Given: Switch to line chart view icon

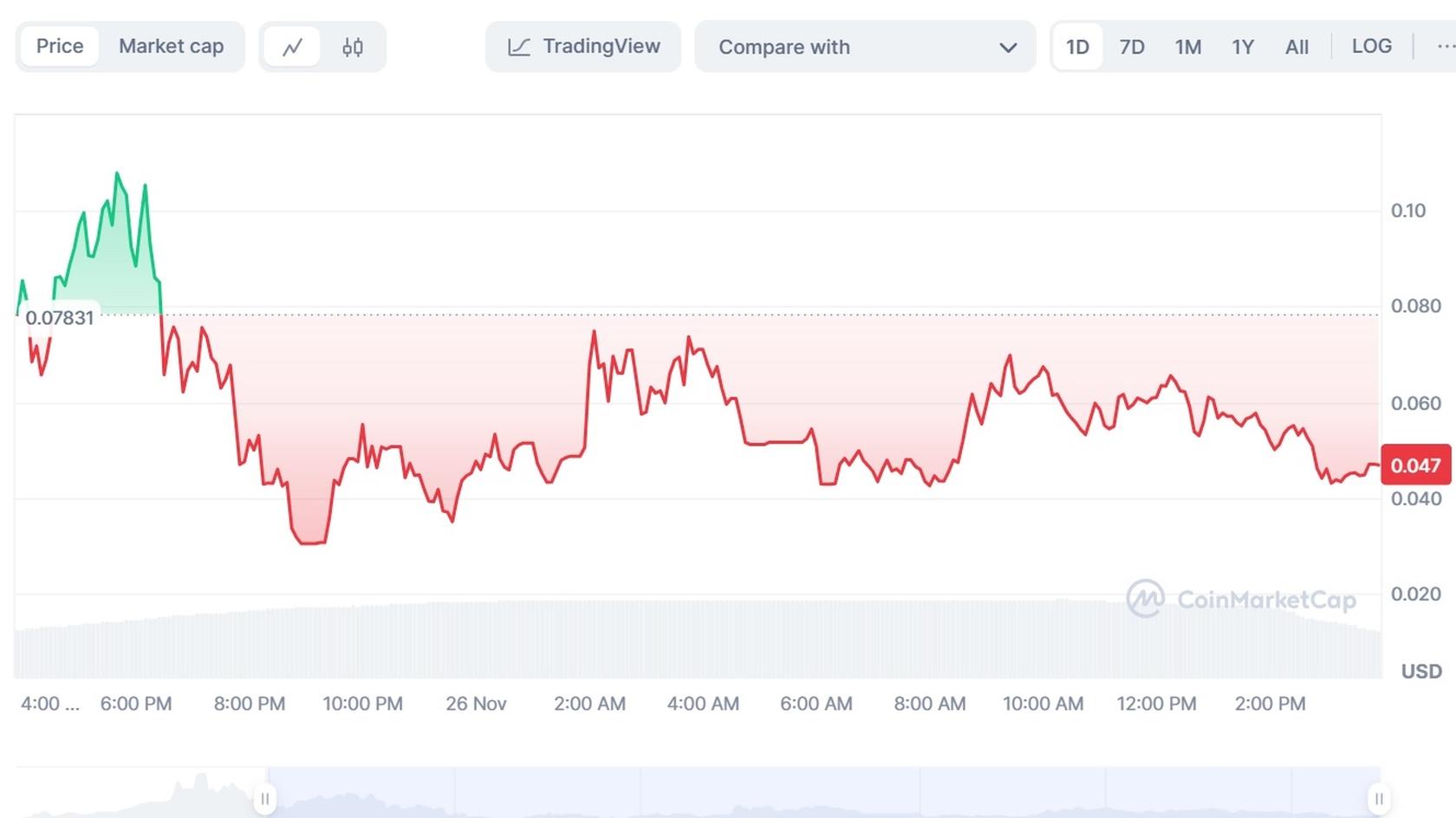Looking at the screenshot, I should pos(292,47).
